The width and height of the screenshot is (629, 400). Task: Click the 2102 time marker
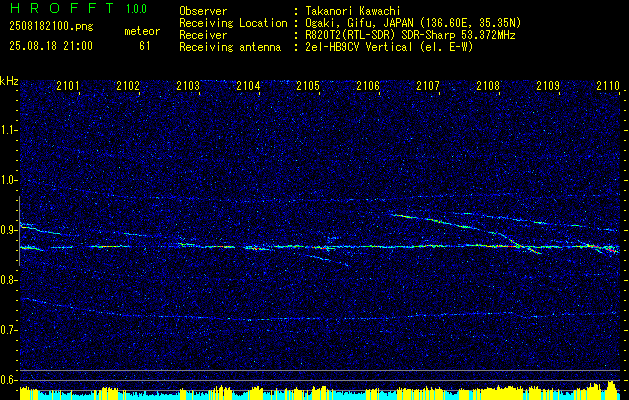[128, 85]
